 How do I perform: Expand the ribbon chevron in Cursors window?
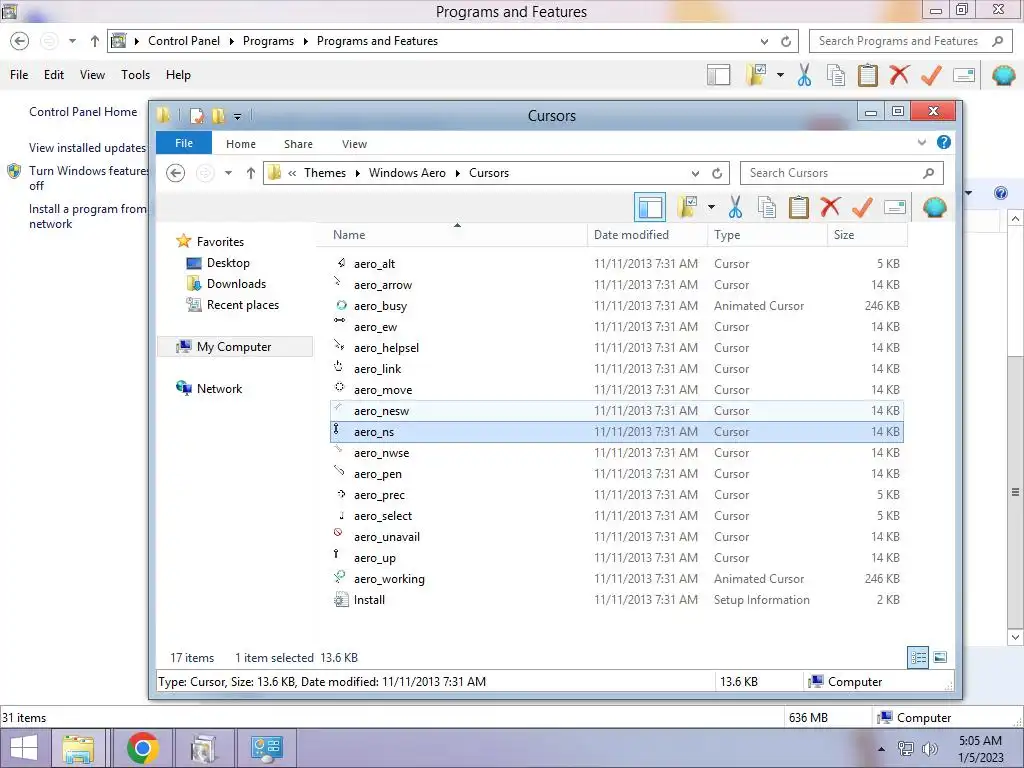point(921,142)
